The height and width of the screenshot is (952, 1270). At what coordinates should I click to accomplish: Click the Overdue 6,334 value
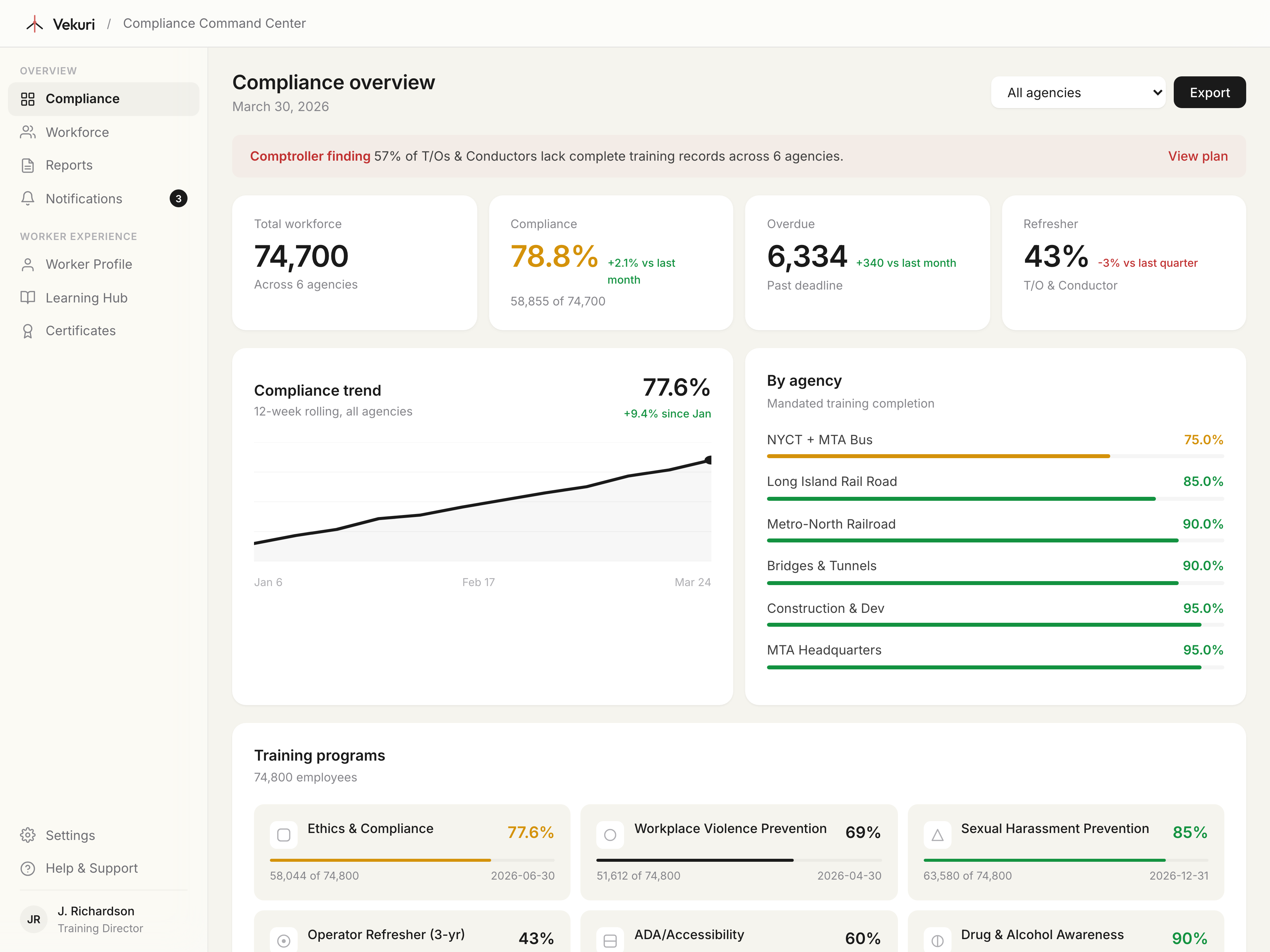807,256
